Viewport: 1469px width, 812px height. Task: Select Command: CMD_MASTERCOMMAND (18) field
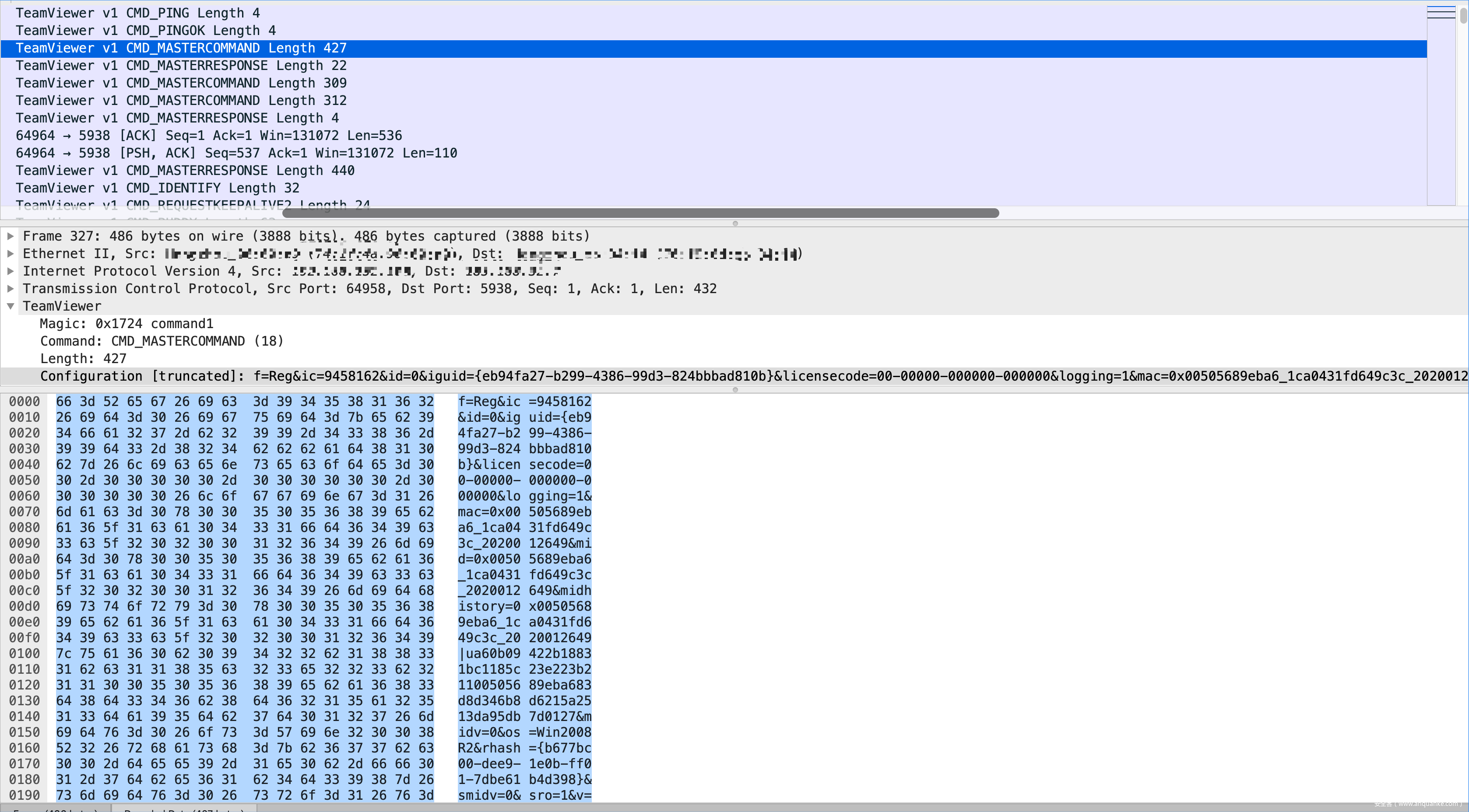(162, 341)
